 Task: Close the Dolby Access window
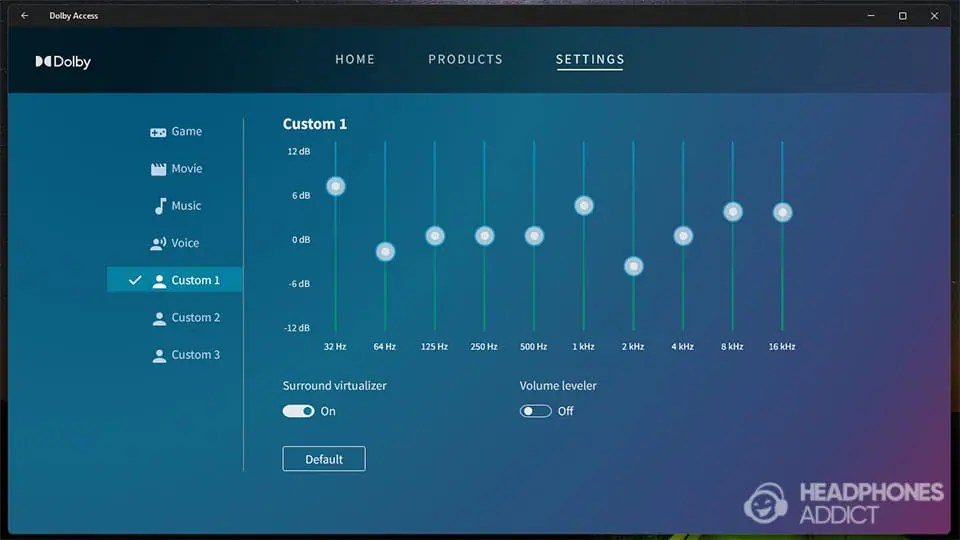pyautogui.click(x=934, y=15)
